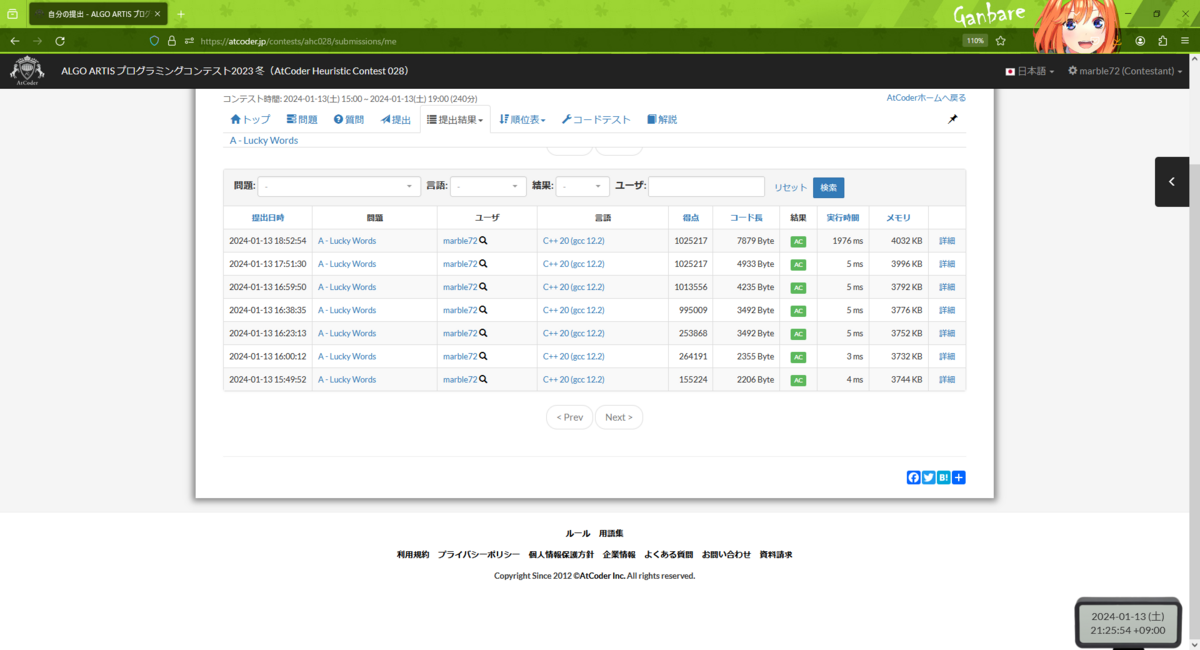Screen dimensions: 1200x650
Task: Share on Twitter via the icon
Action: coord(928,477)
